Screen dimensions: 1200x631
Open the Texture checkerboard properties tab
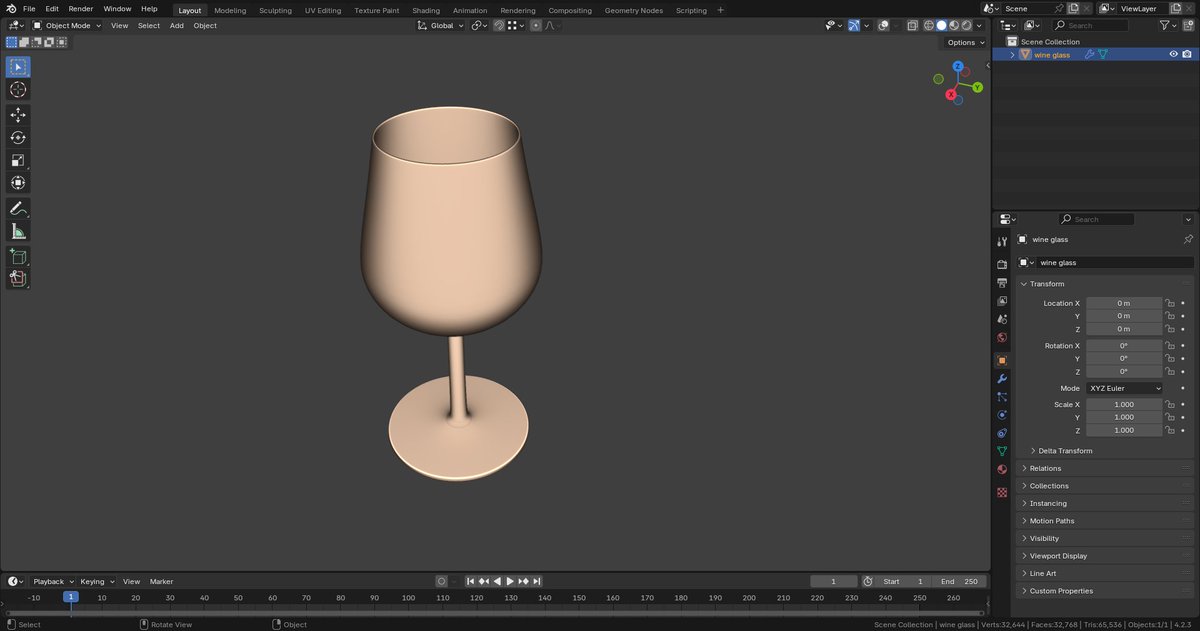point(1002,492)
